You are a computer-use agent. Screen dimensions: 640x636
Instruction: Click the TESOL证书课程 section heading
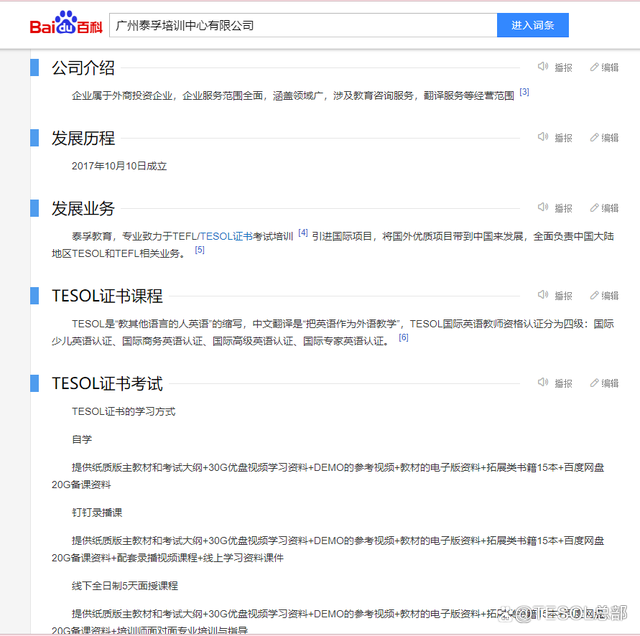(x=107, y=296)
